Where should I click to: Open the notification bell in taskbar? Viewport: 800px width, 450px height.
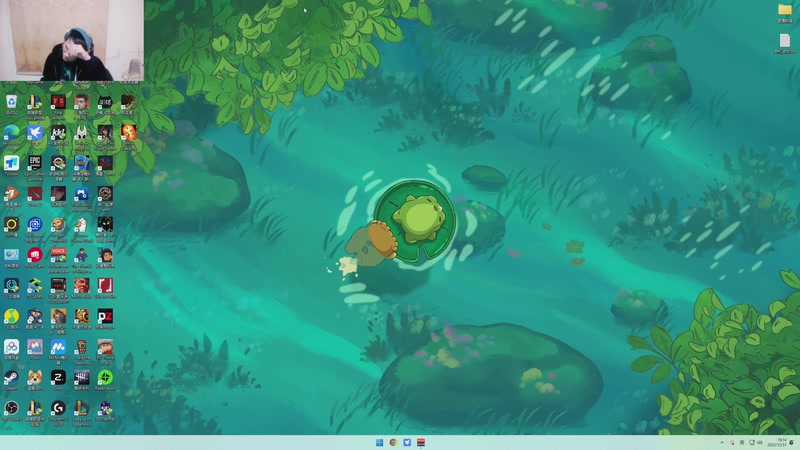point(792,442)
